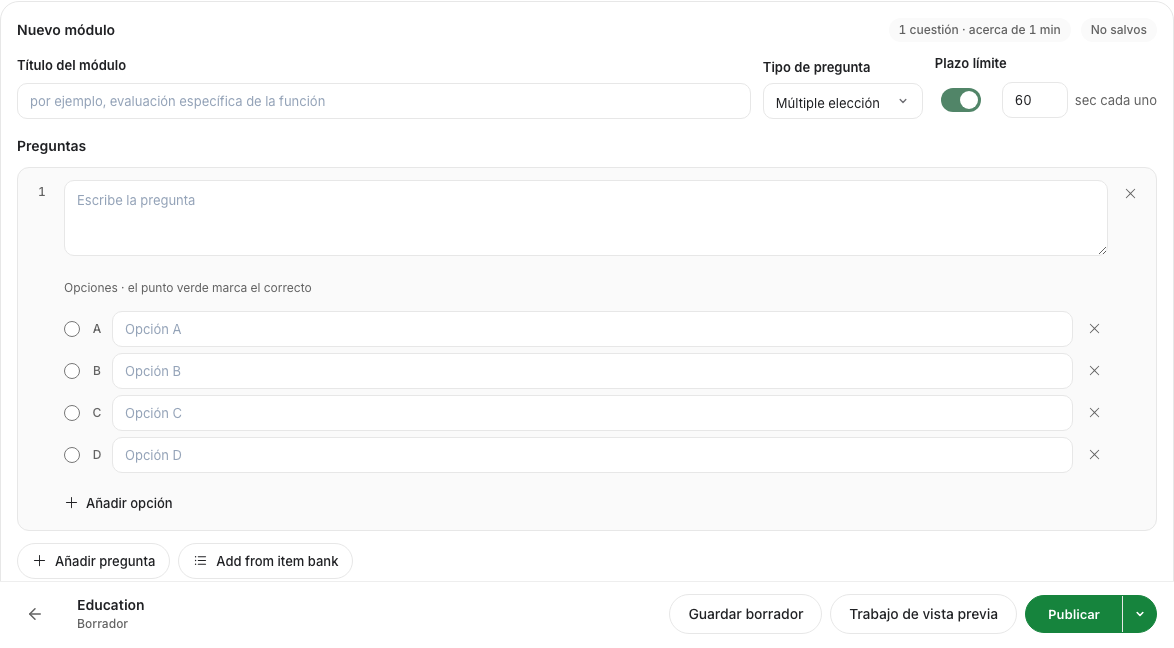Click the 60 seconds time field
Viewport: 1174px width, 648px height.
[1035, 100]
